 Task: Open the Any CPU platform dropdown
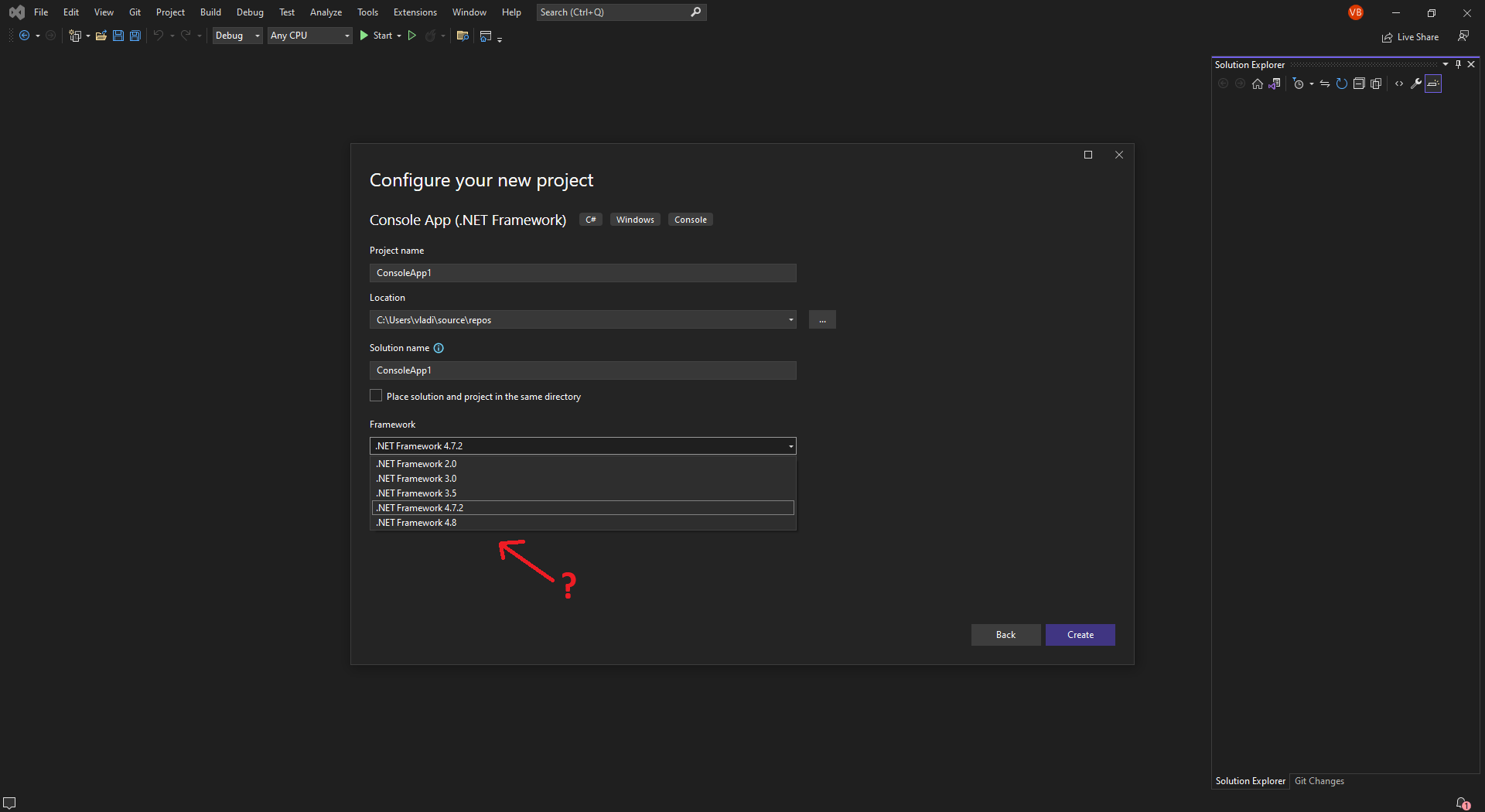tap(310, 36)
